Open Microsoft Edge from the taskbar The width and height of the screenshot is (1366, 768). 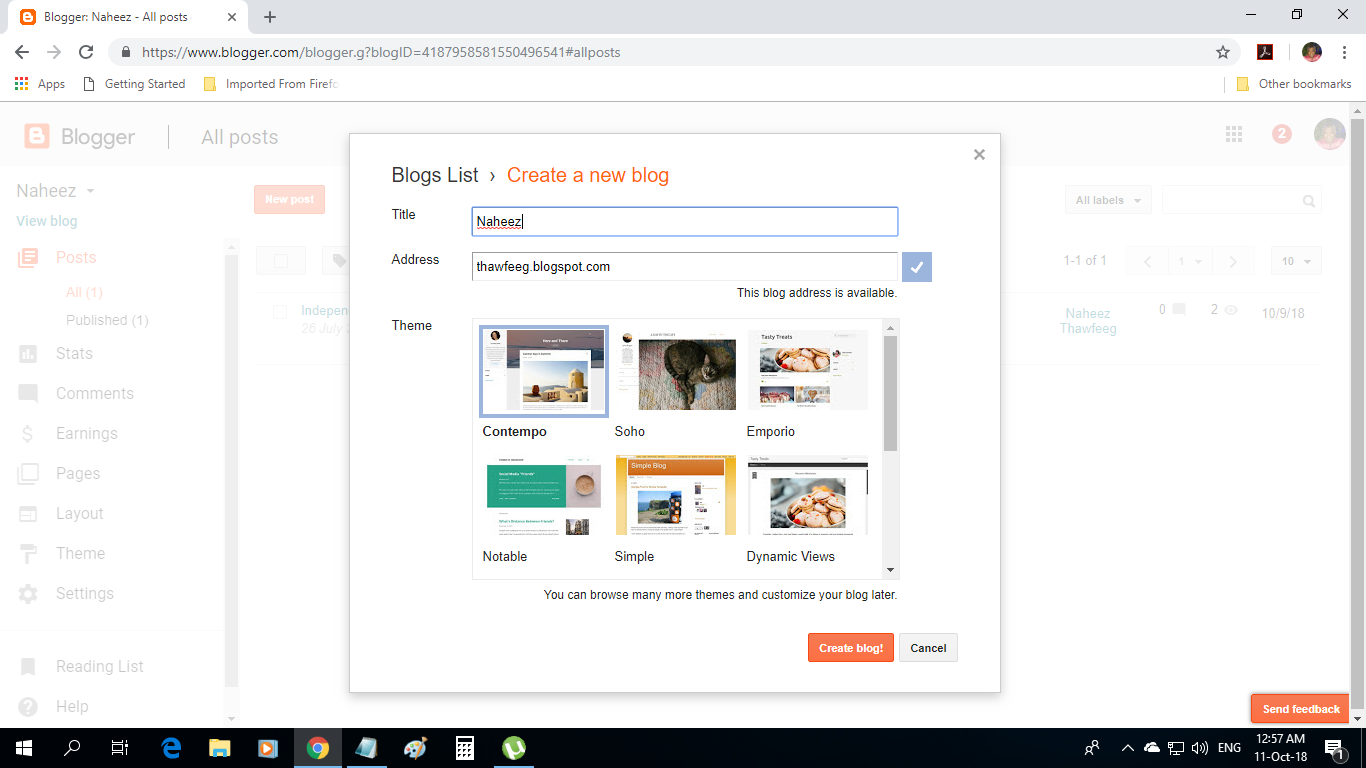point(172,747)
